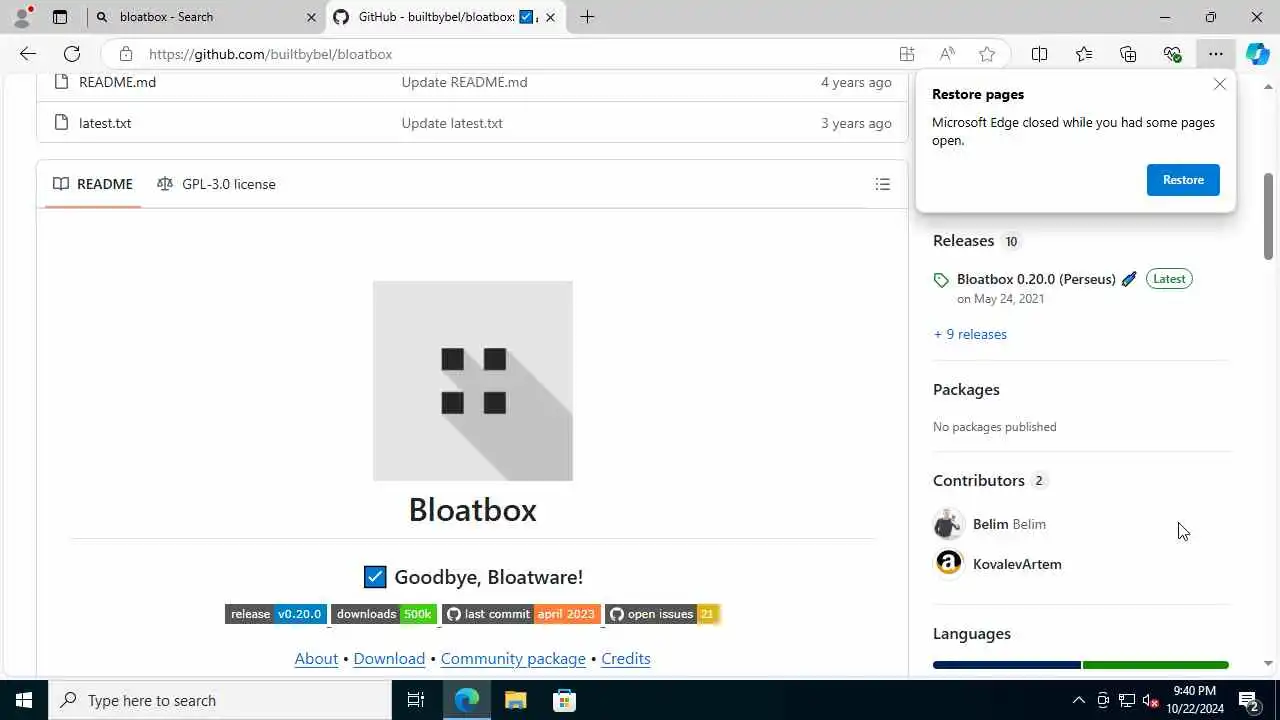Open Bloatbox 0.20.0 (Perseus) release
The width and height of the screenshot is (1280, 720).
(1036, 279)
